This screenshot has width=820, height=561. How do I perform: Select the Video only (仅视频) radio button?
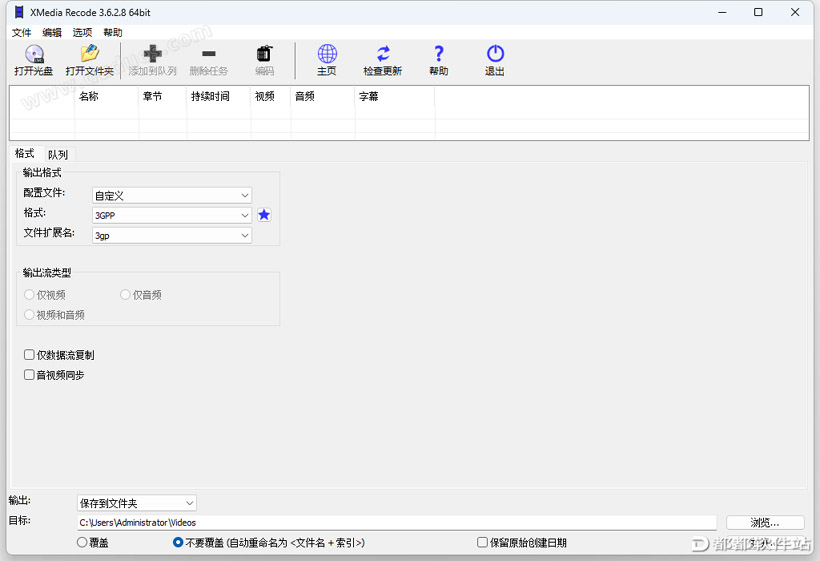29,295
